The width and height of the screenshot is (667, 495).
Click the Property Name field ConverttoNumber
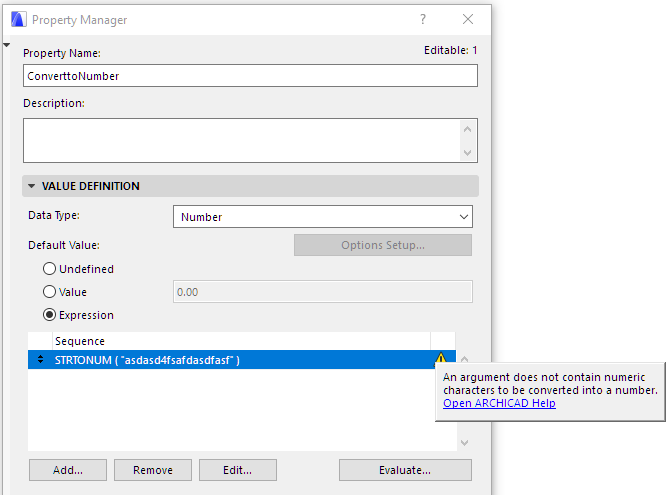click(250, 76)
